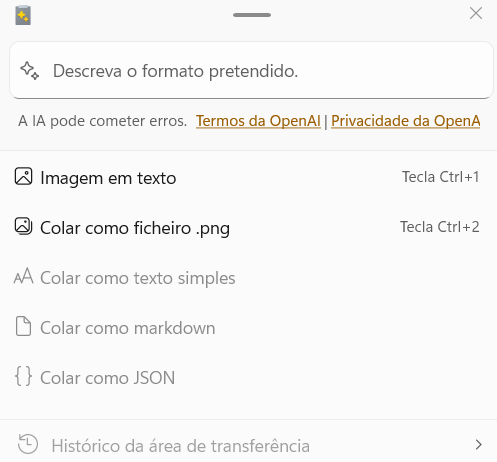497x462 pixels.
Task: Click the drag handle bar at top
Action: [252, 15]
